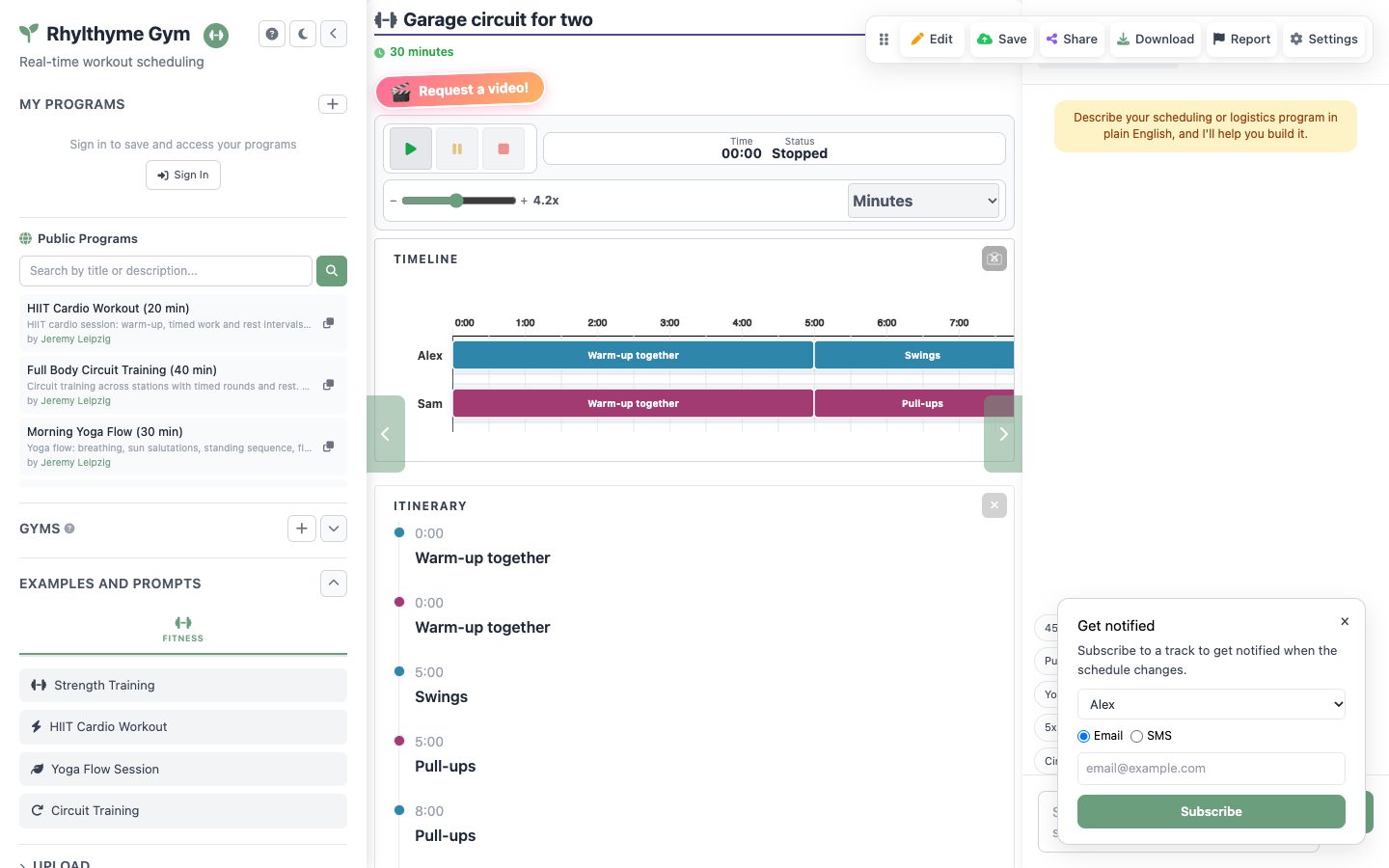Viewport: 1389px width, 868px height.
Task: Open the Share option in the toolbar
Action: 1072,40
